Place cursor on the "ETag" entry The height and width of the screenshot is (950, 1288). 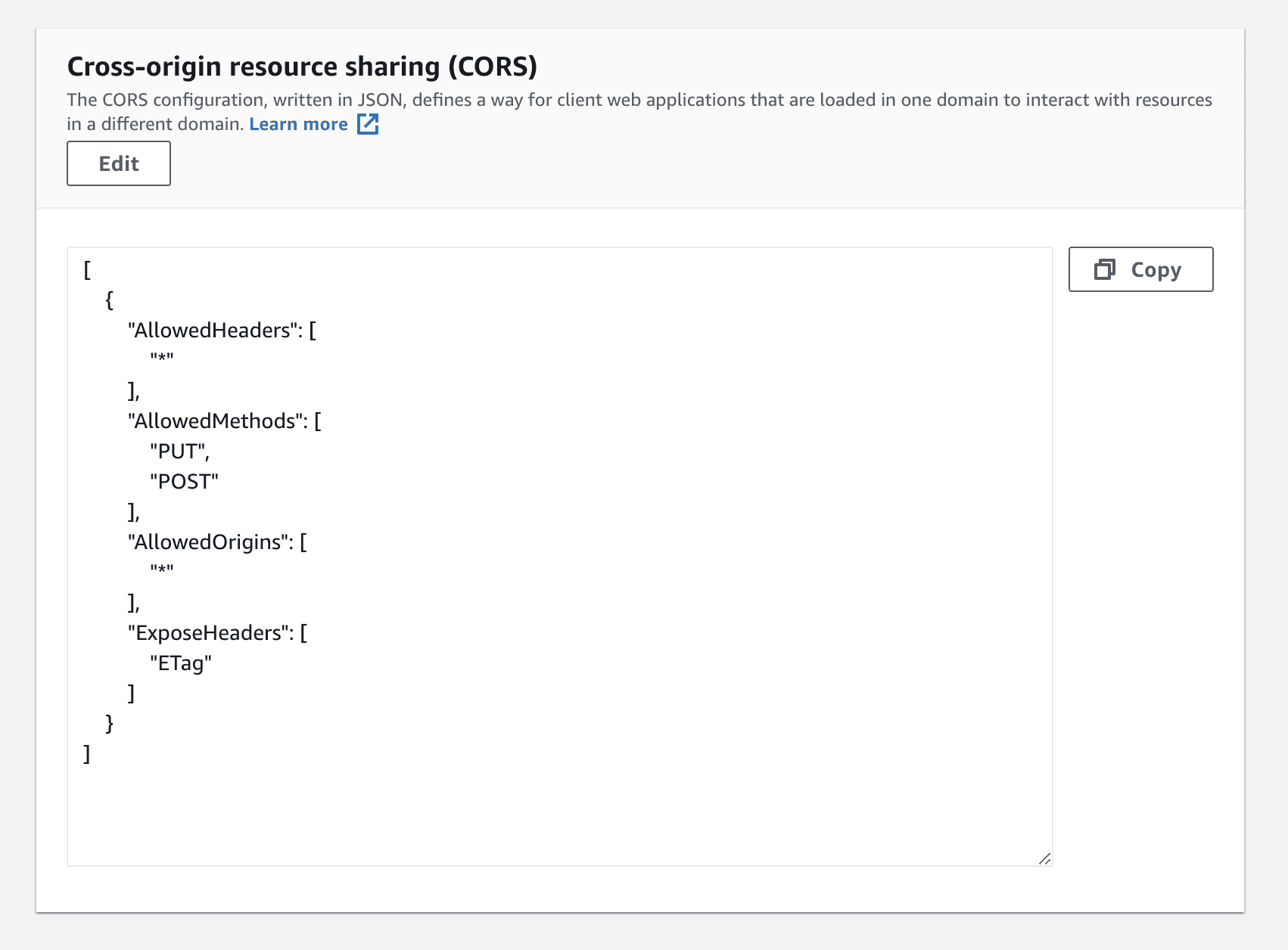181,663
